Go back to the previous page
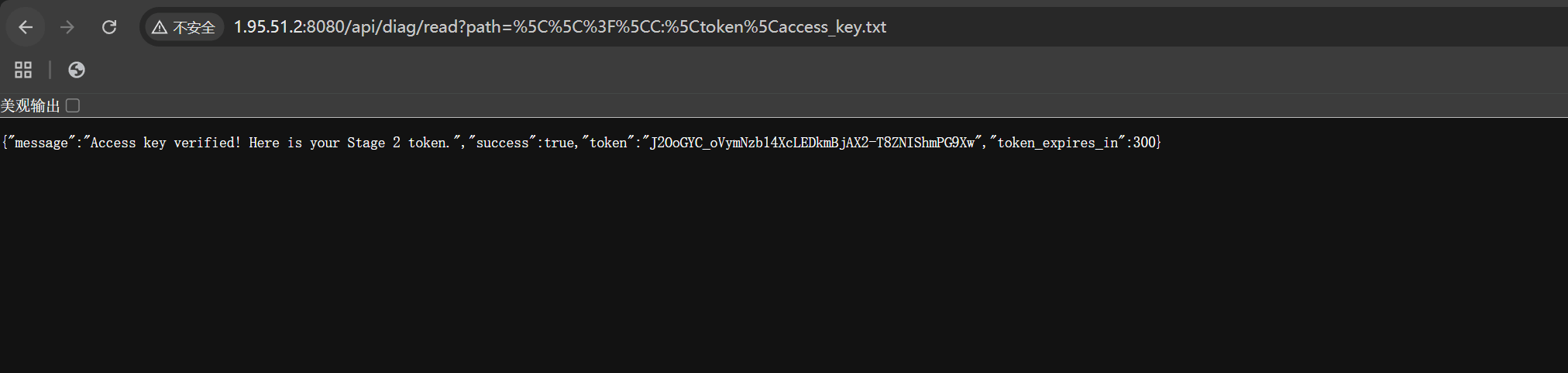Image resolution: width=1568 pixels, height=373 pixels. coord(26,27)
